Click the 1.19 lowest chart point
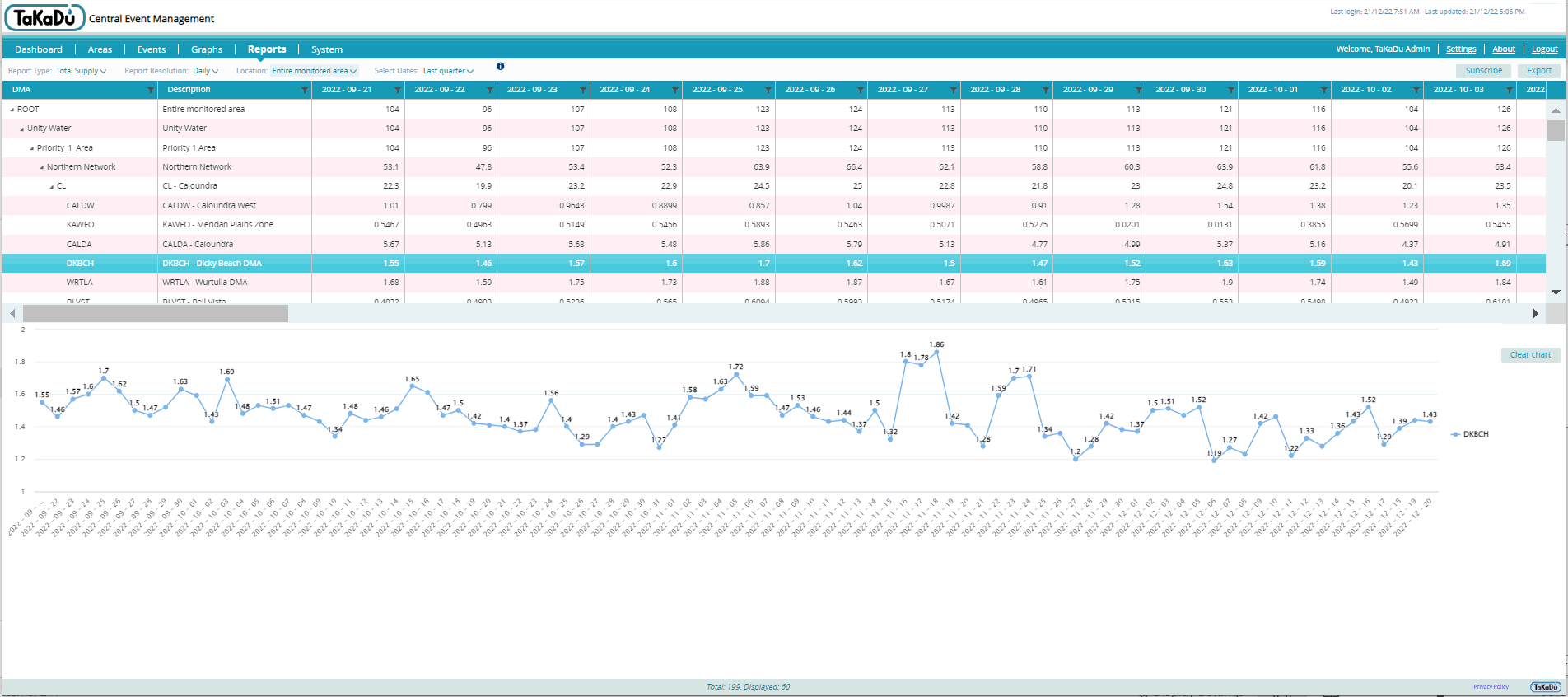This screenshot has width=1568, height=697. pos(1214,461)
